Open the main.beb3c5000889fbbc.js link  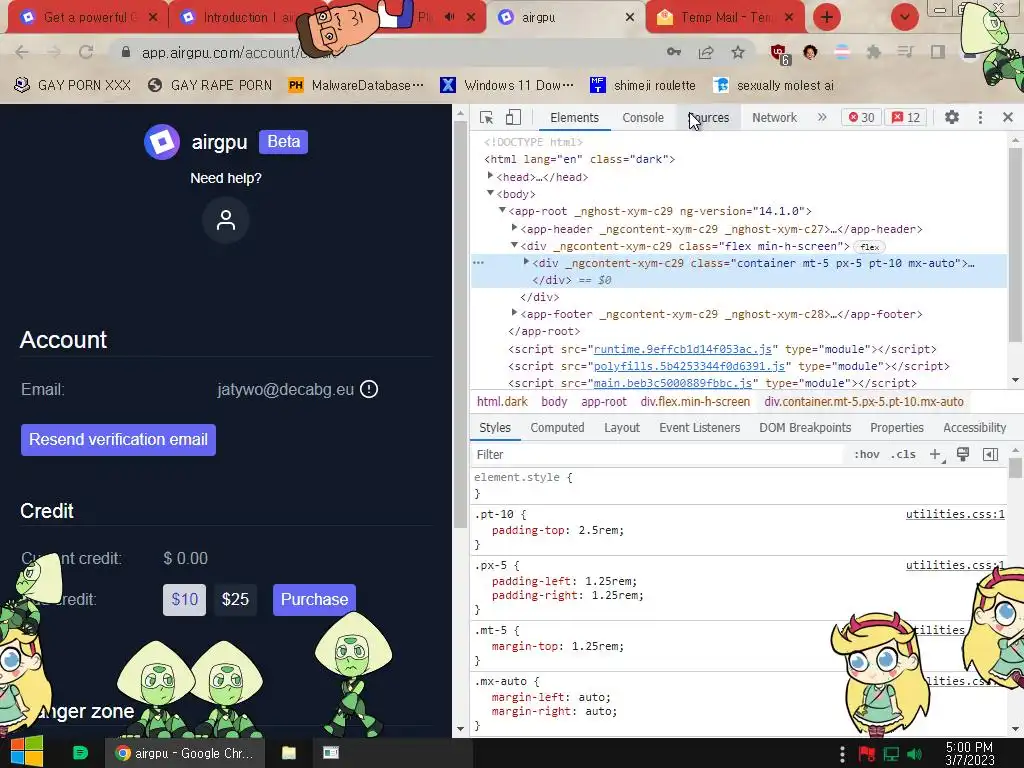(x=673, y=383)
